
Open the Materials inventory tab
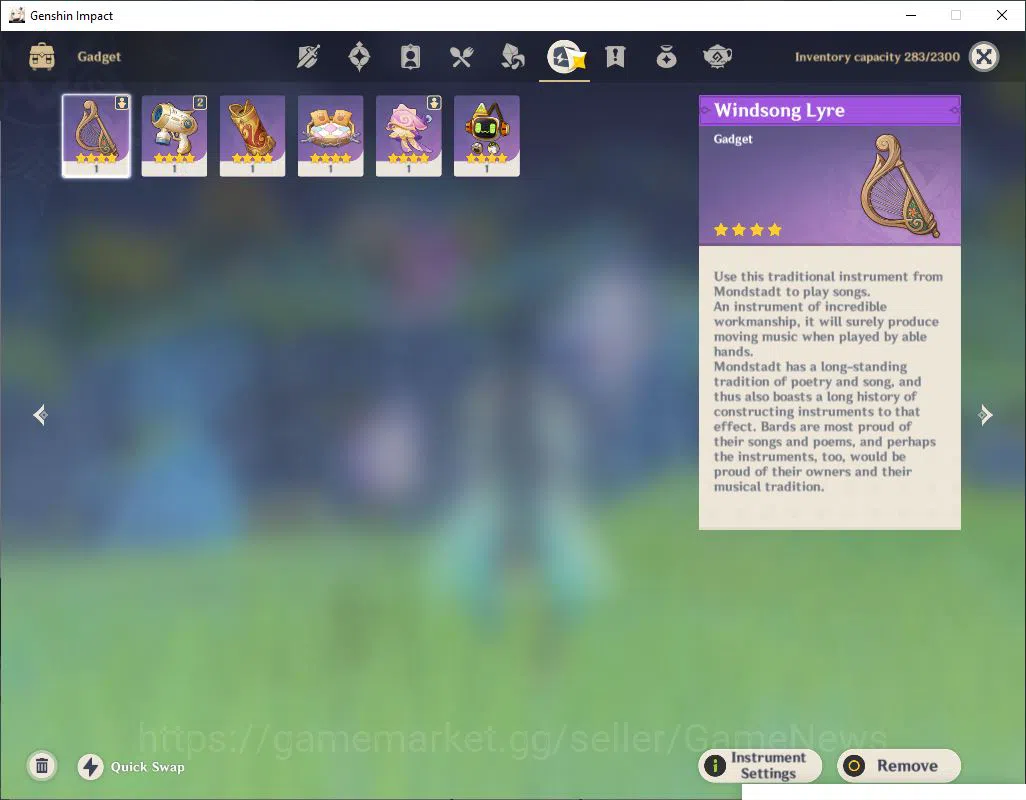coord(512,57)
